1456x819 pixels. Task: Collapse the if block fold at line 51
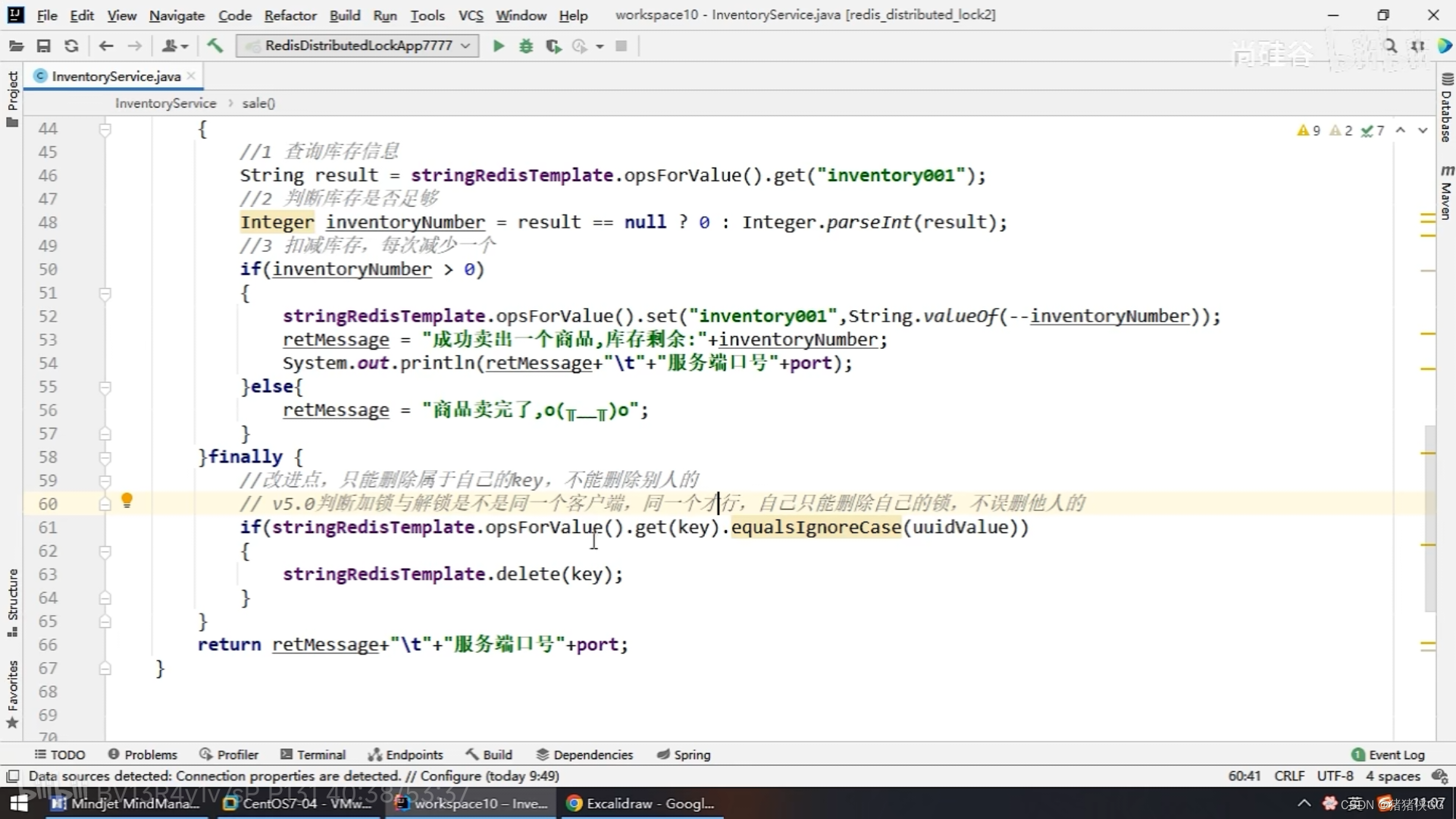pyautogui.click(x=105, y=293)
